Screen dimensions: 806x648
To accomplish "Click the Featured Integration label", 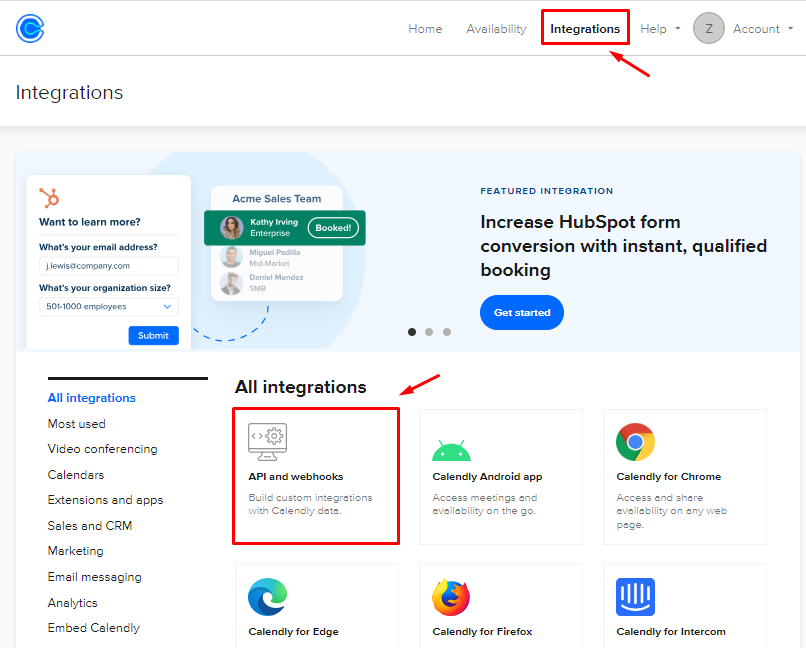I will click(x=546, y=191).
